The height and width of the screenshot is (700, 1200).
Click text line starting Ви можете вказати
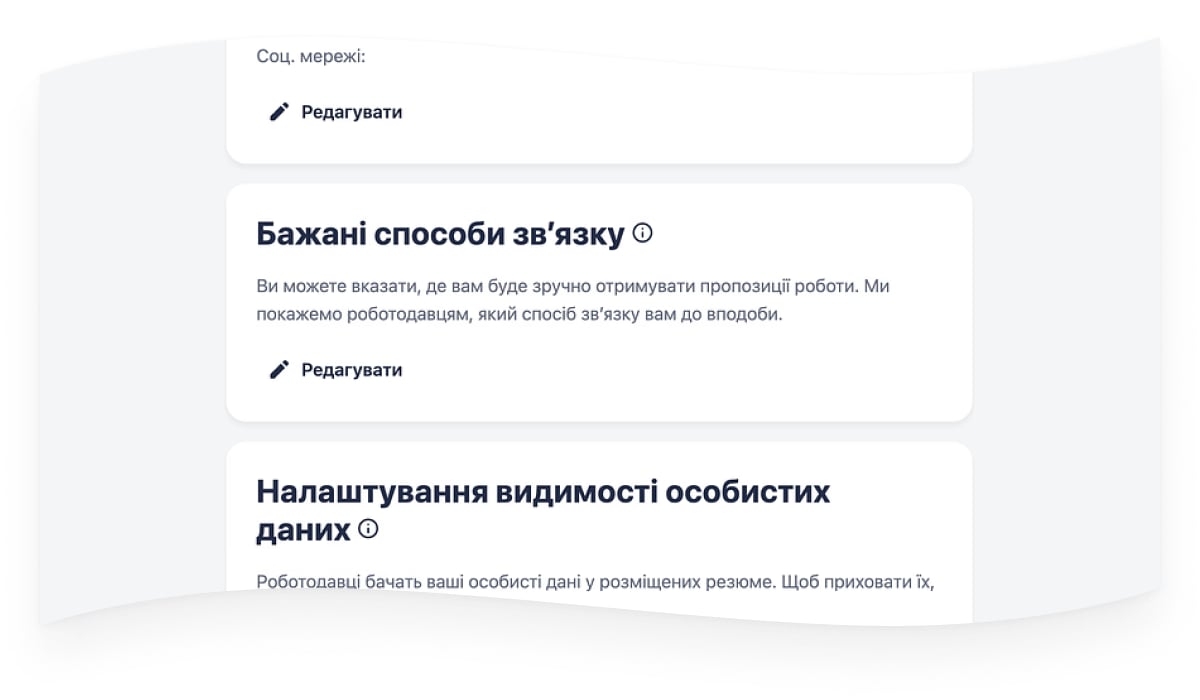[573, 287]
